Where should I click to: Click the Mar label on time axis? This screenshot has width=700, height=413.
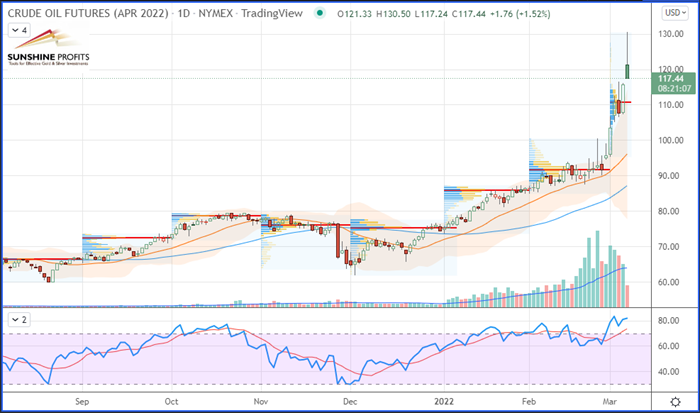[x=610, y=401]
